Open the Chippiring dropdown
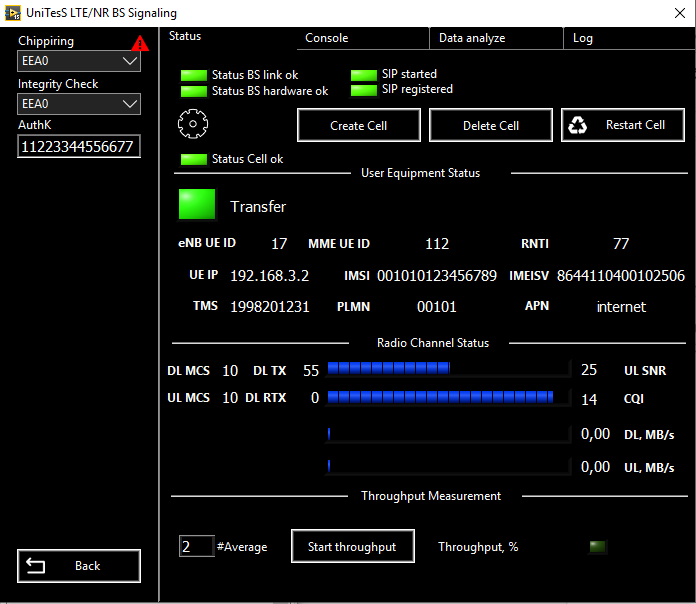 [79, 61]
